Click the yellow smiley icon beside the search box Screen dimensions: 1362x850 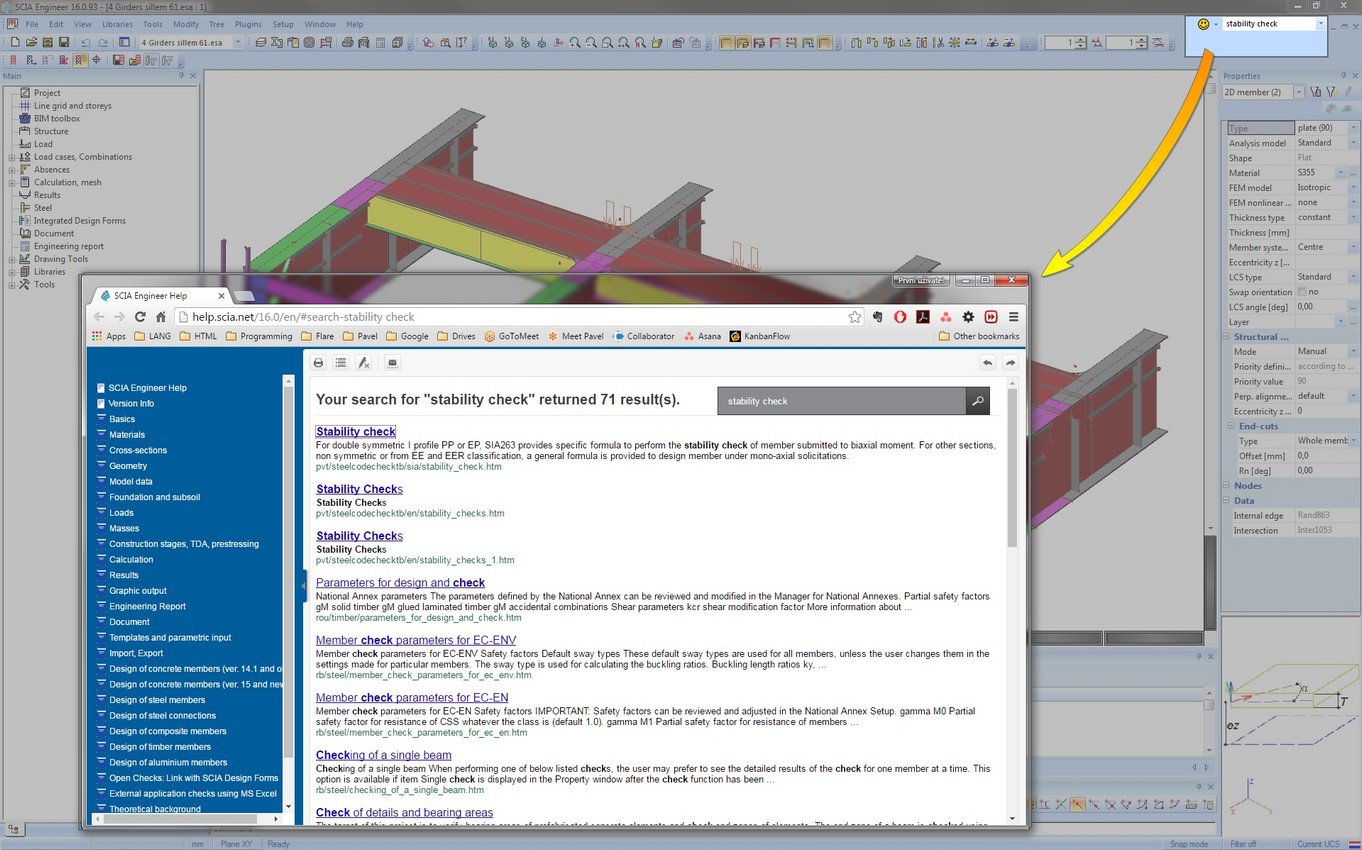click(x=1203, y=24)
